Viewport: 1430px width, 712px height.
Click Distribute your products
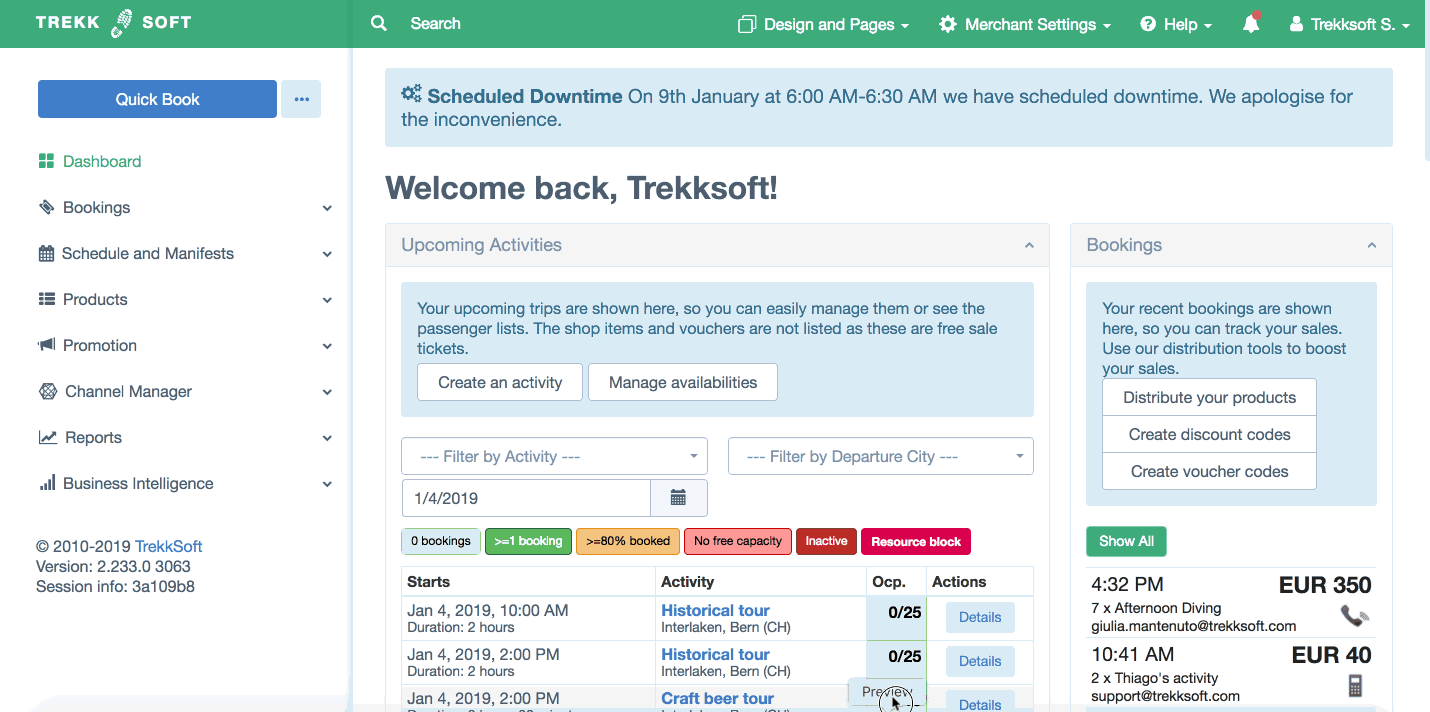tap(1209, 397)
